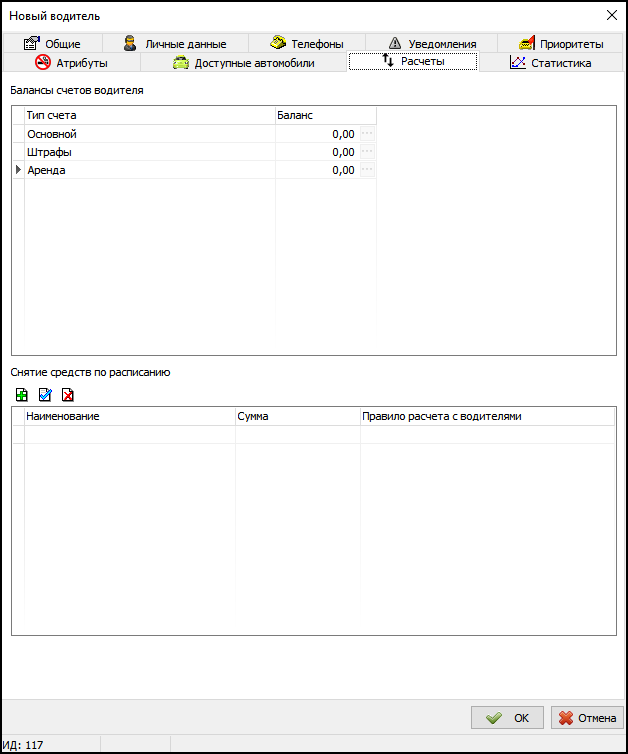Open ellipsis button for Основной balance
This screenshot has width=628, height=754.
pyautogui.click(x=367, y=134)
